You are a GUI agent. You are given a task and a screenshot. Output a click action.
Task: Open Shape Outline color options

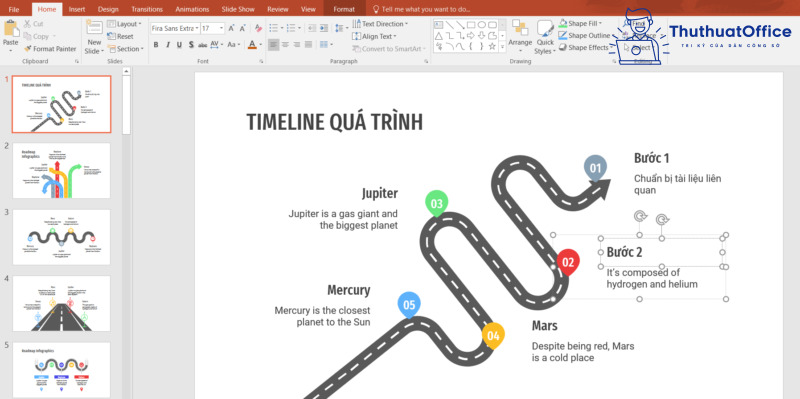pyautogui.click(x=586, y=36)
